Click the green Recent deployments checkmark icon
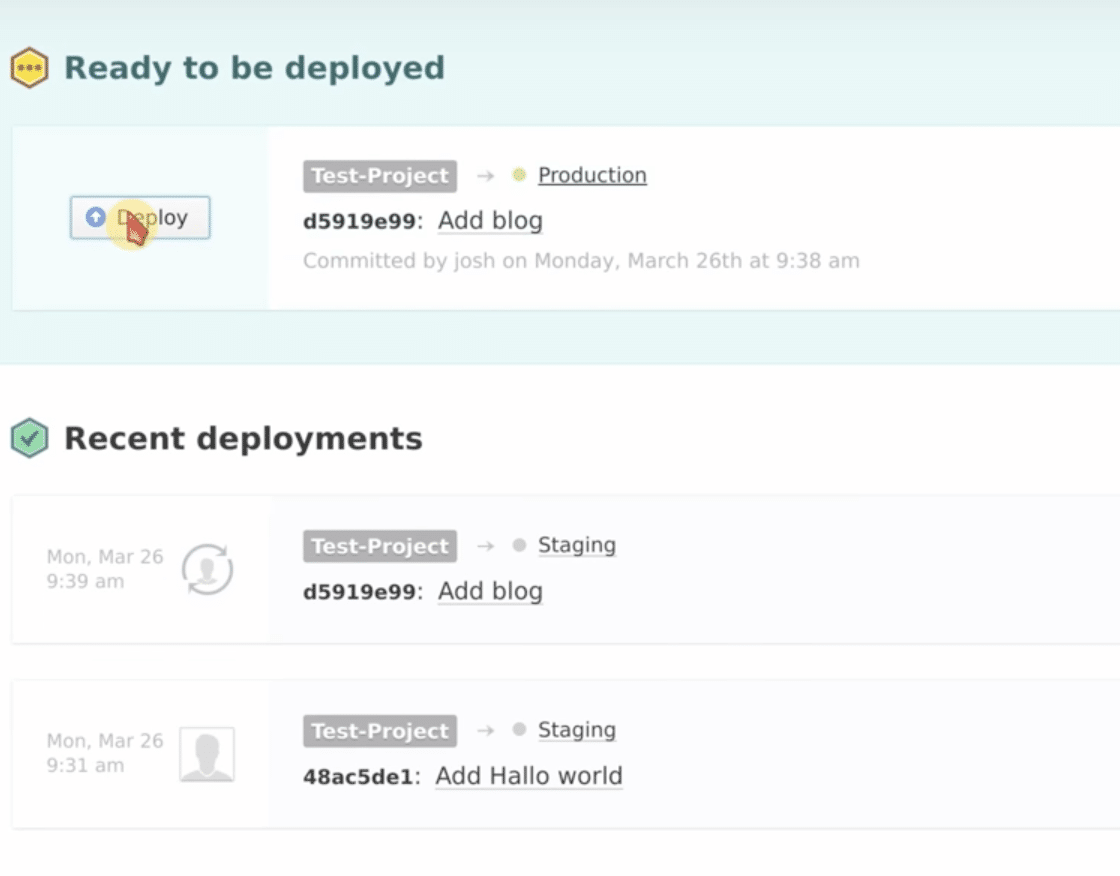 click(29, 438)
